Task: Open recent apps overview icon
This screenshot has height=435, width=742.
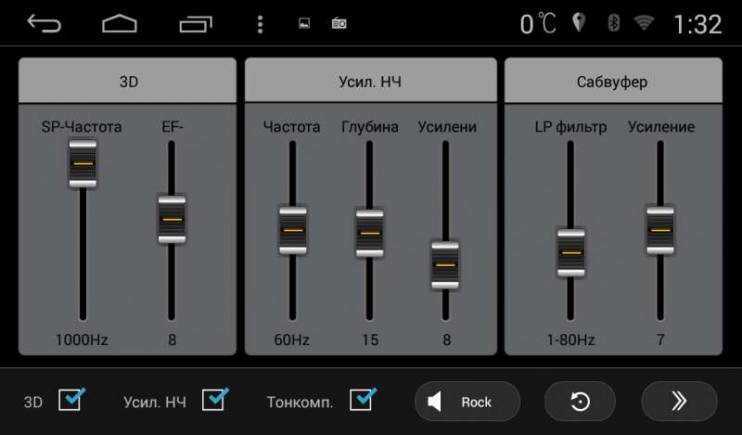Action: click(x=196, y=24)
